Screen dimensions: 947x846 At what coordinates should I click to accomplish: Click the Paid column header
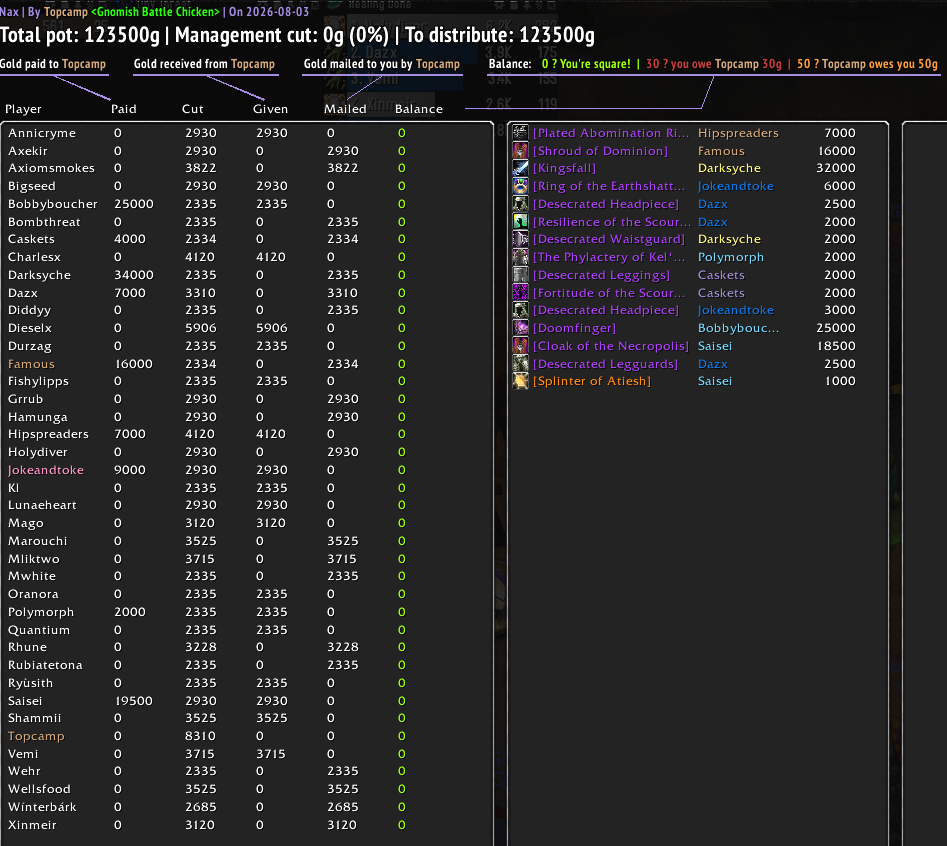[124, 109]
